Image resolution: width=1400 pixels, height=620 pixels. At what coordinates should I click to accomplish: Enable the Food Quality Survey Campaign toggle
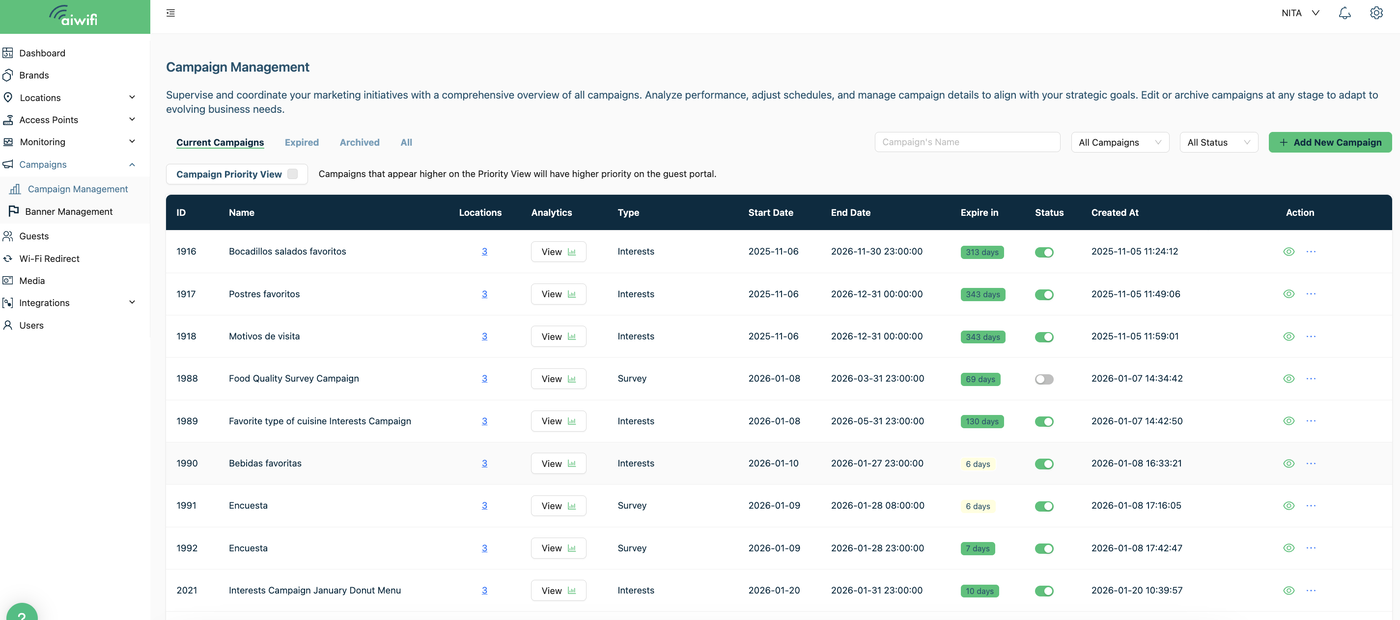1044,379
